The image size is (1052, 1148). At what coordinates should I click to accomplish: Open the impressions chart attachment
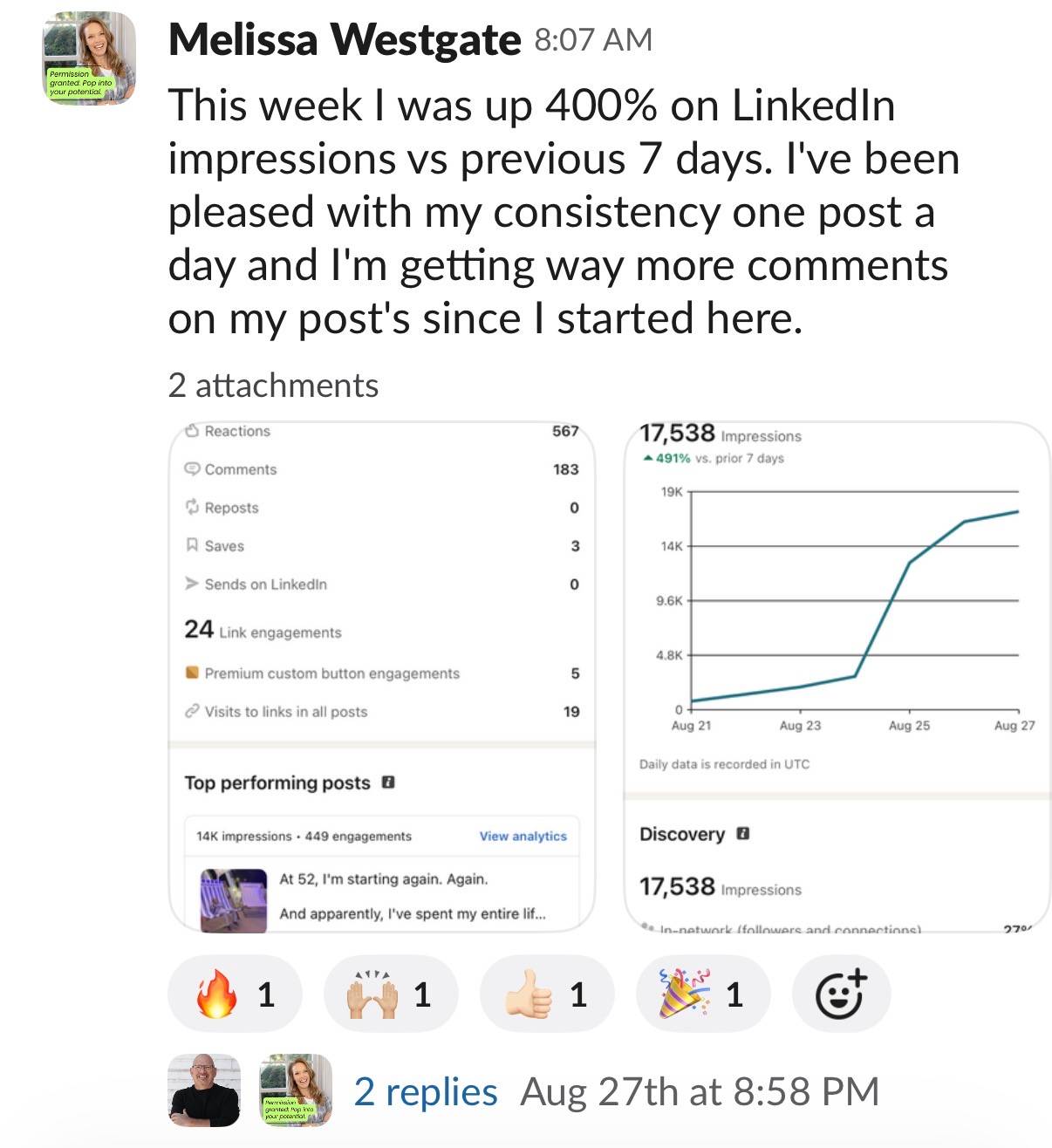[837, 677]
